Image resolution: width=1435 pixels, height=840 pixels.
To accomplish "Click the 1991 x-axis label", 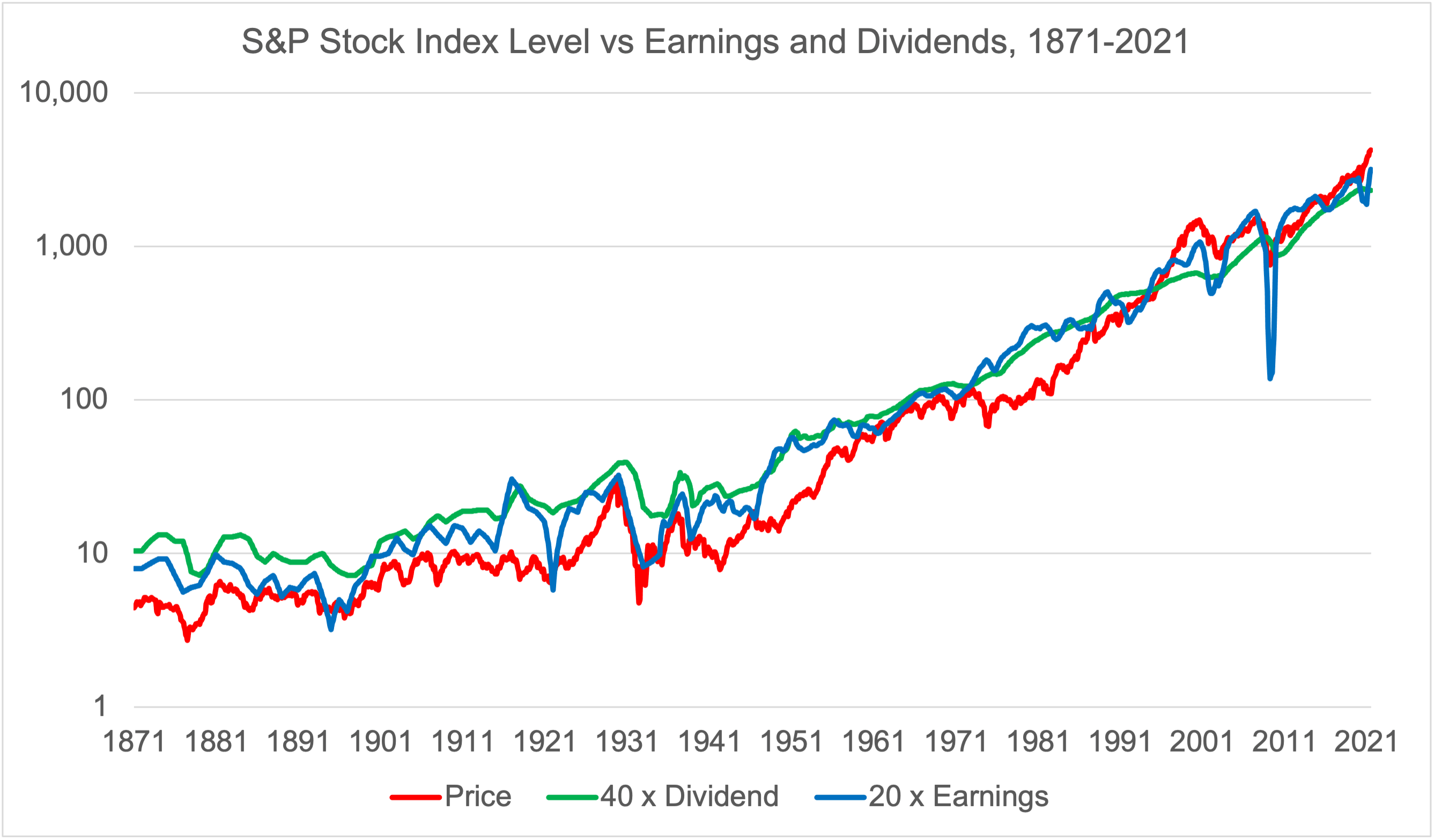I will pyautogui.click(x=1120, y=742).
